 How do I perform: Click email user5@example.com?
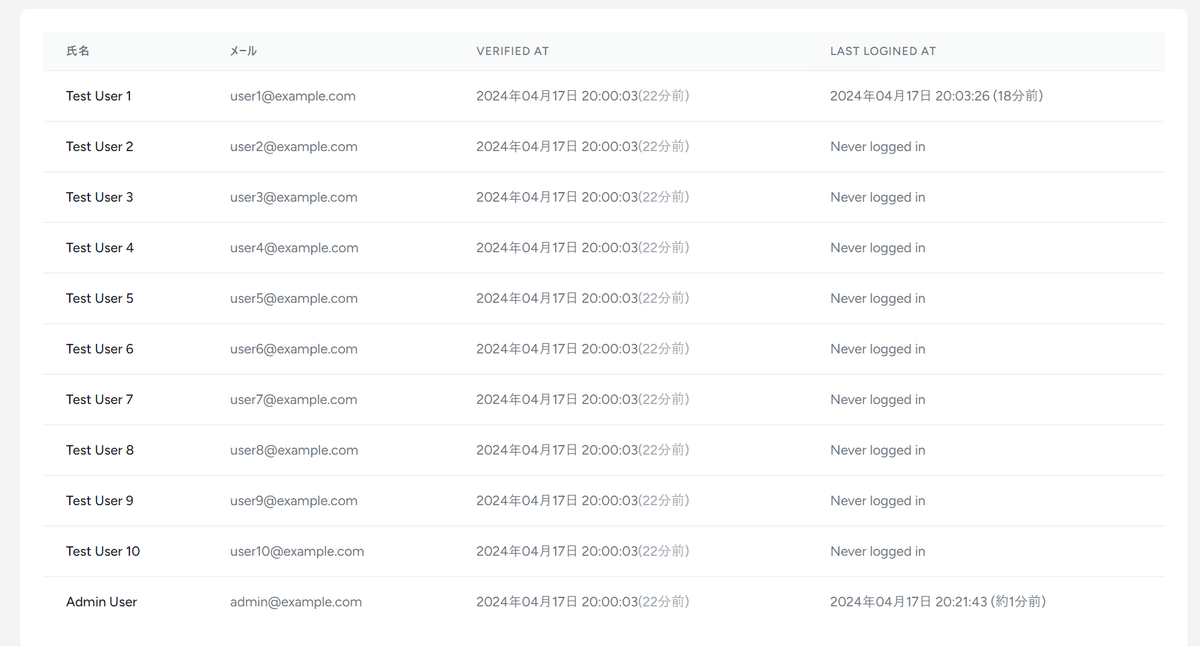coord(294,298)
